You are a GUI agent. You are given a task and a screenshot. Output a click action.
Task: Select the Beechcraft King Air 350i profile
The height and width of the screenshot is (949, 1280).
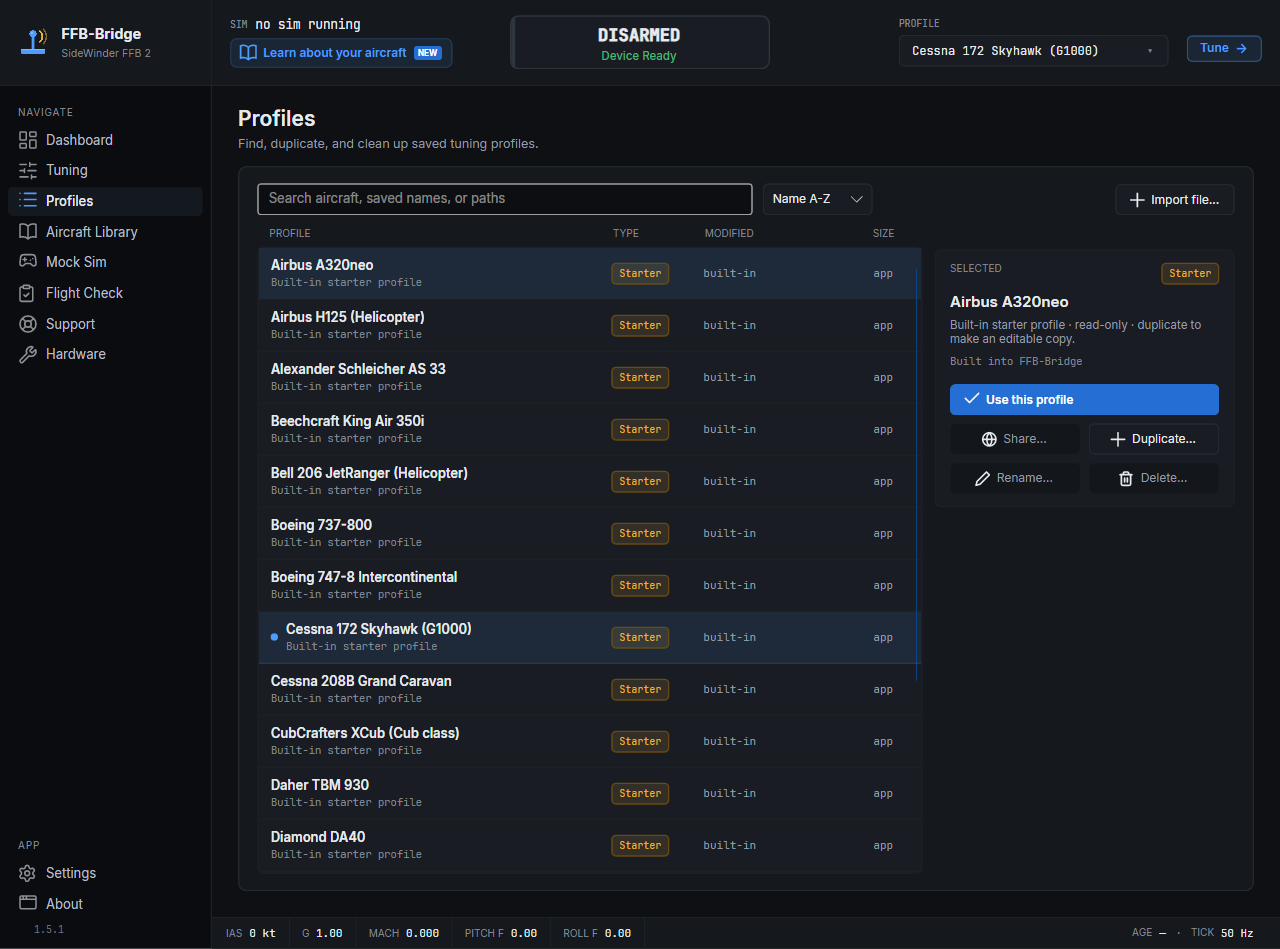pyautogui.click(x=589, y=429)
